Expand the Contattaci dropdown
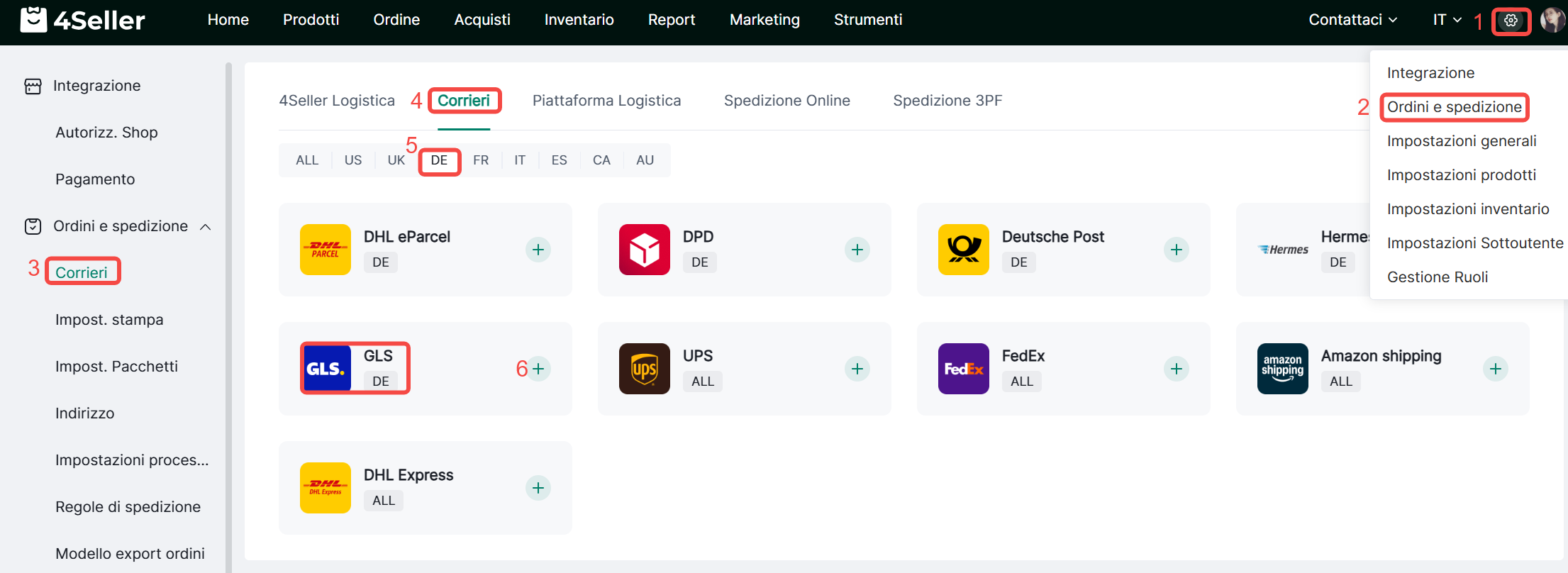 1352,20
